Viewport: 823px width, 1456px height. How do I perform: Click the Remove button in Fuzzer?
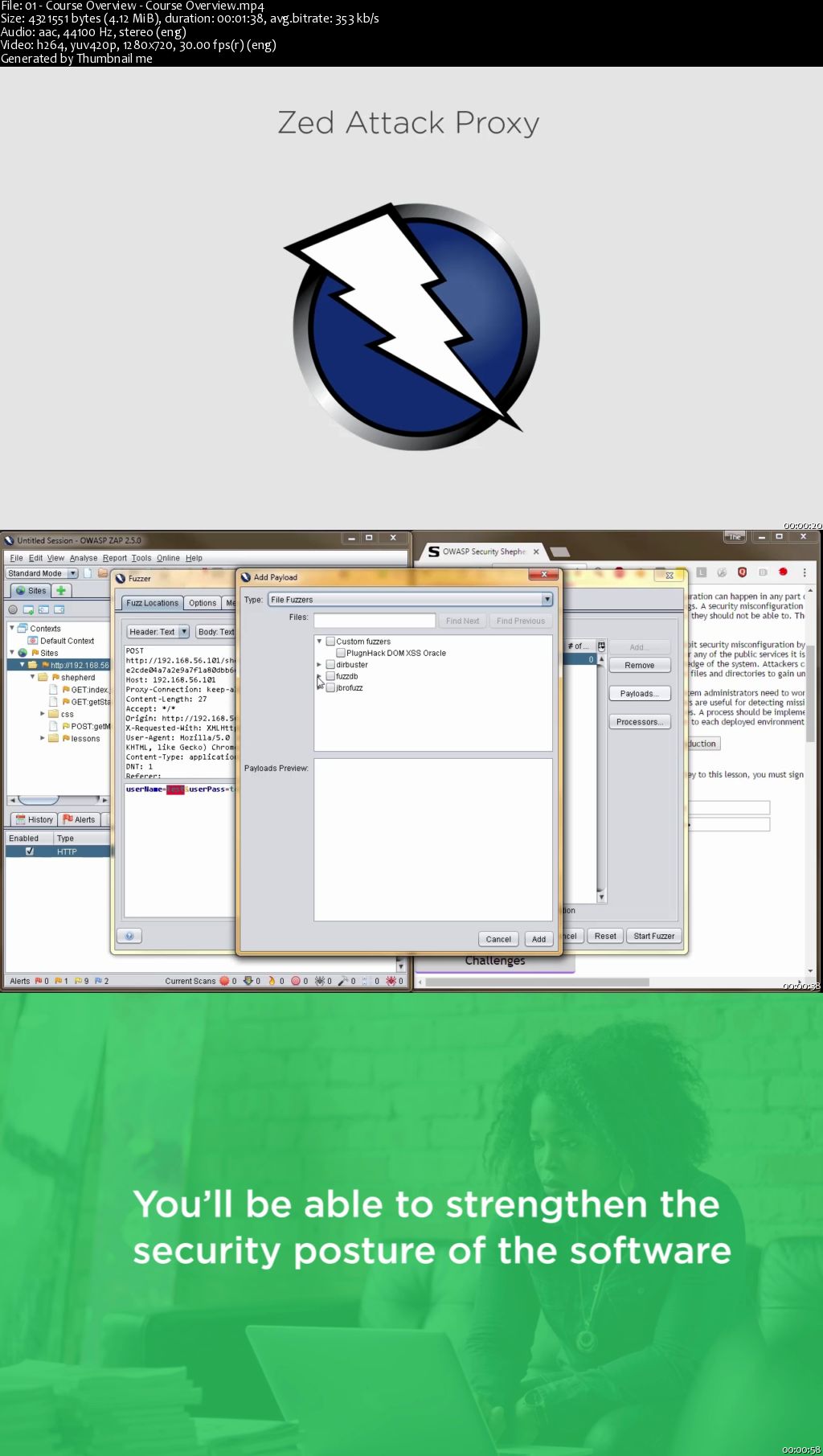640,666
